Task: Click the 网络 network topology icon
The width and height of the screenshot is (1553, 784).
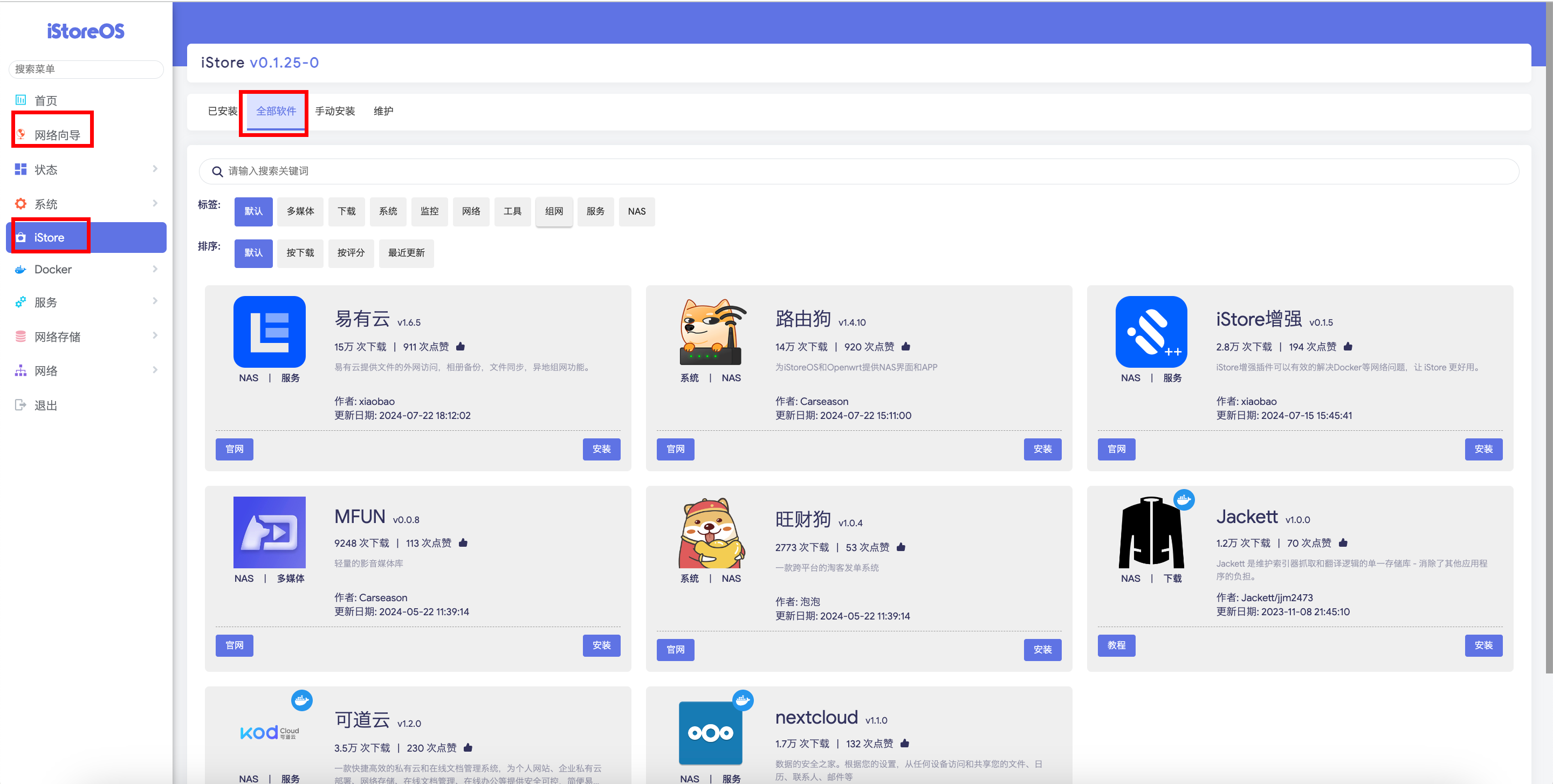Action: pyautogui.click(x=20, y=370)
